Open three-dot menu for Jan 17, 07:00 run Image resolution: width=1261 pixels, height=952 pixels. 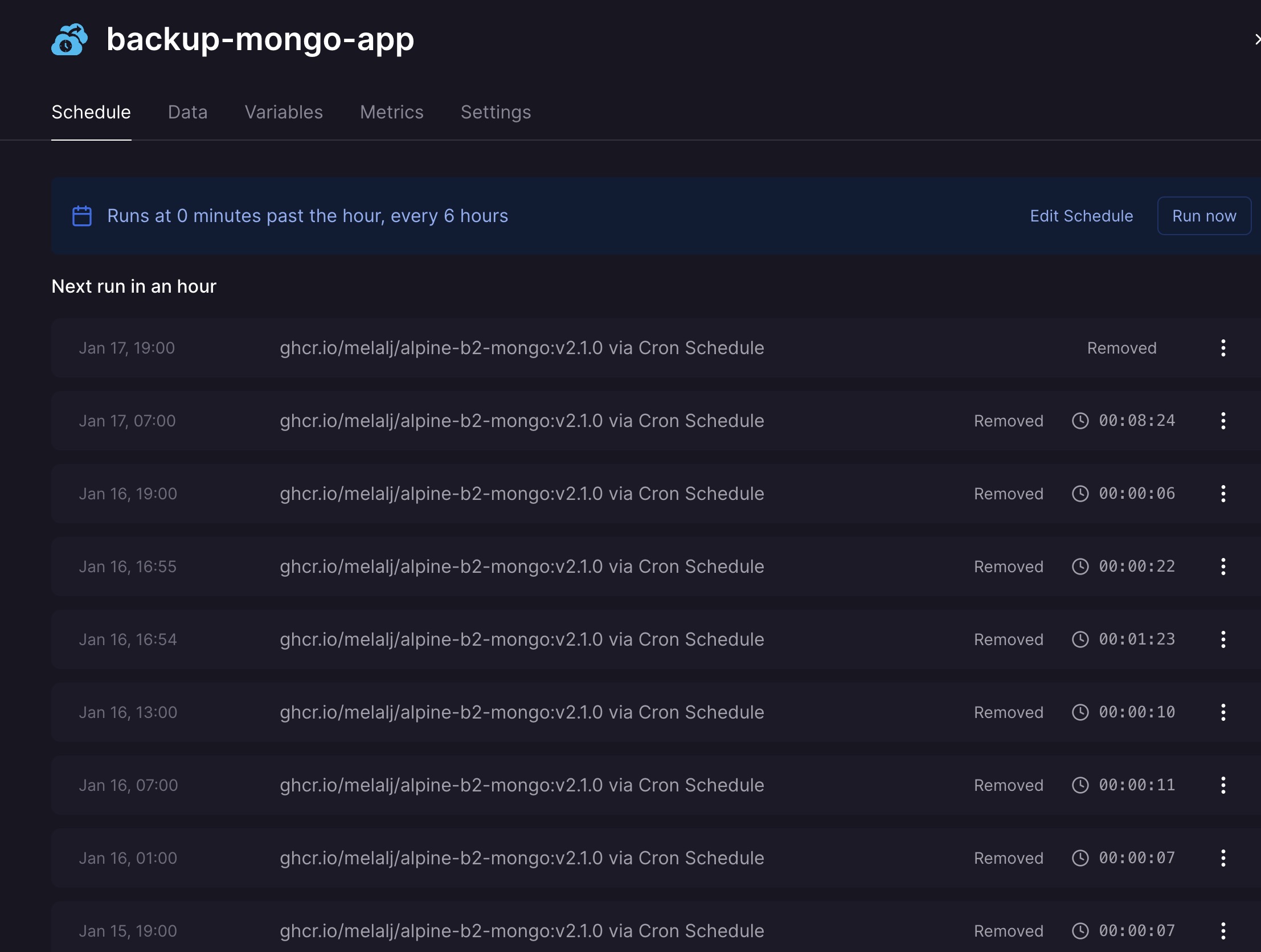tap(1223, 421)
